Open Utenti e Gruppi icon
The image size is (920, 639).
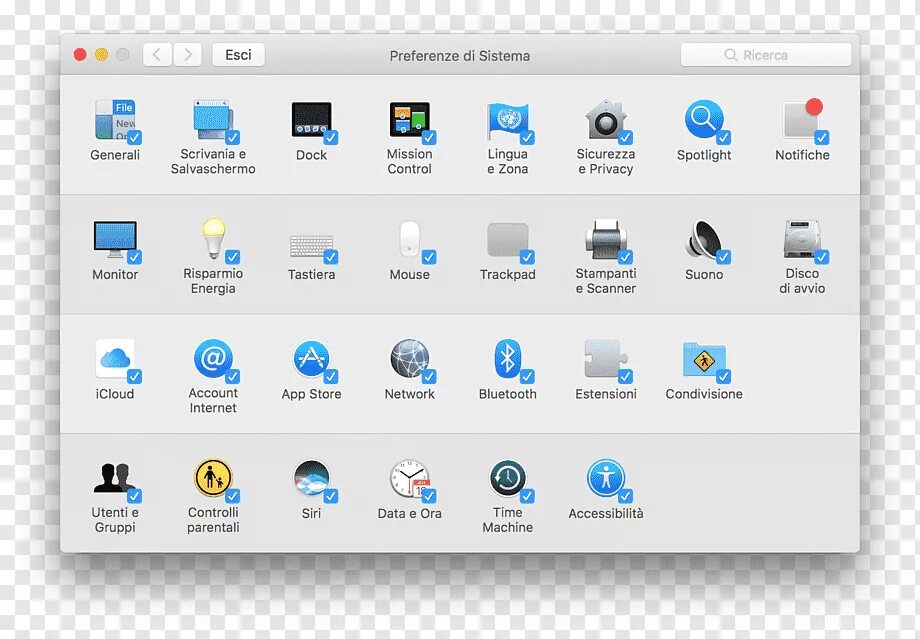pos(115,478)
